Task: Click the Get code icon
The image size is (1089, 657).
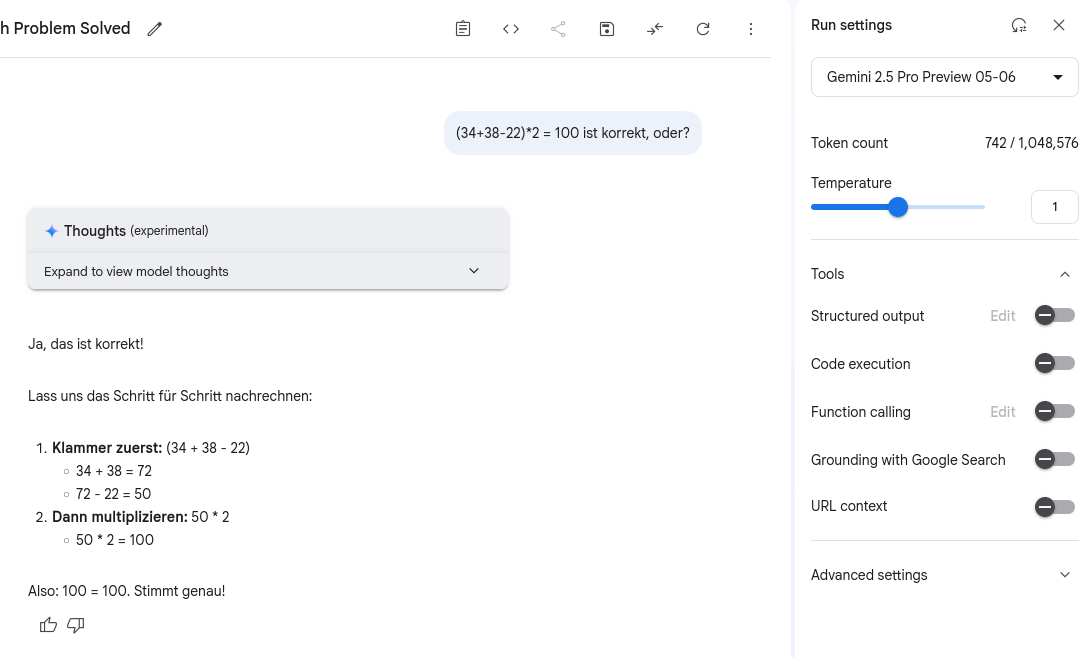Action: point(510,28)
